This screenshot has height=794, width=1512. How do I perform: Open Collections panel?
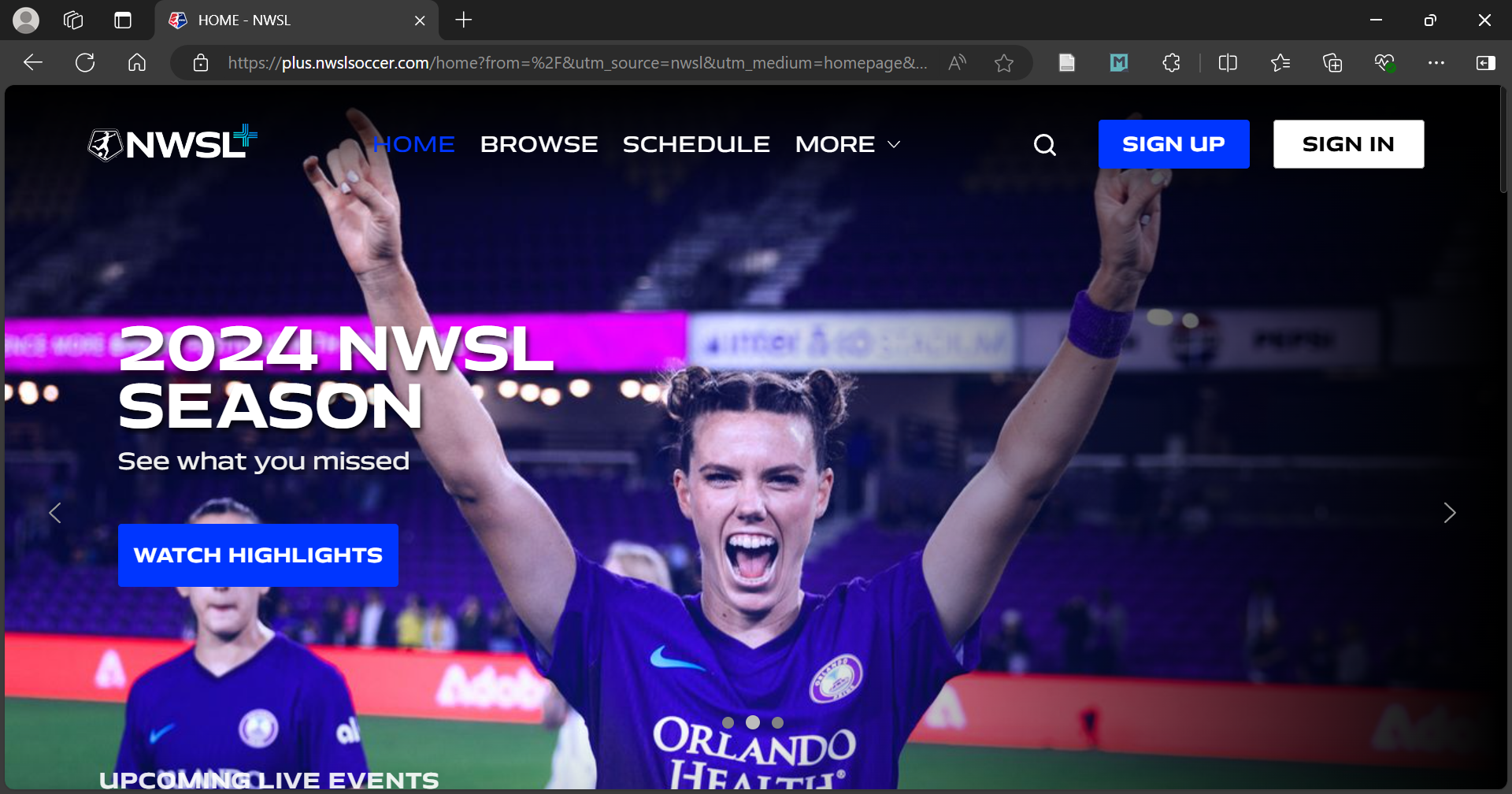(1332, 63)
